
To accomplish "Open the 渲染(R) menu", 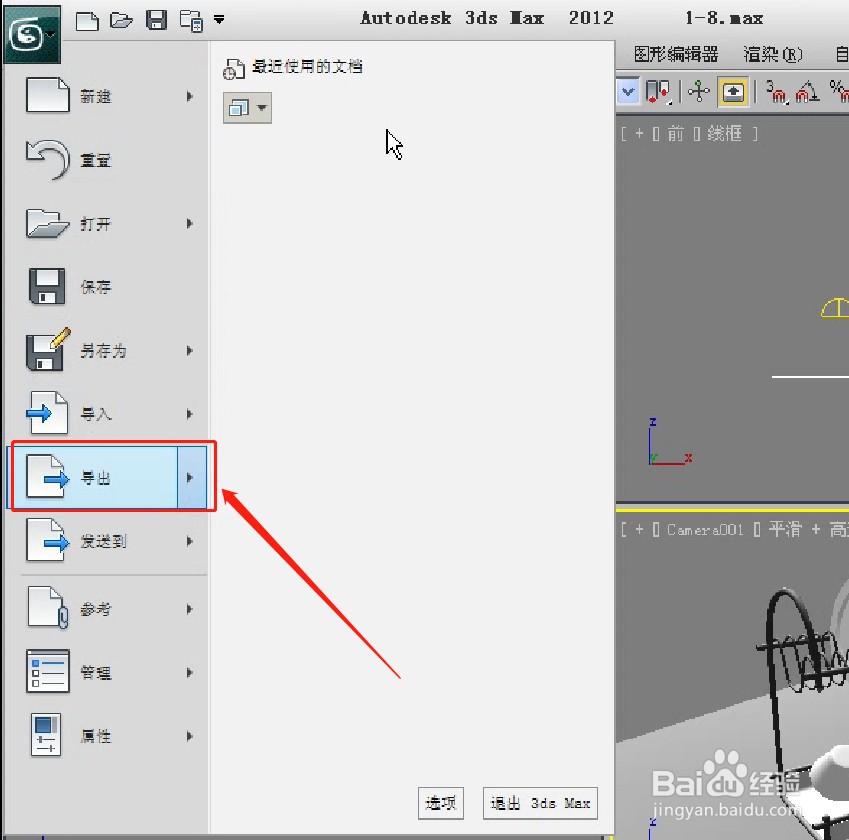I will 773,54.
